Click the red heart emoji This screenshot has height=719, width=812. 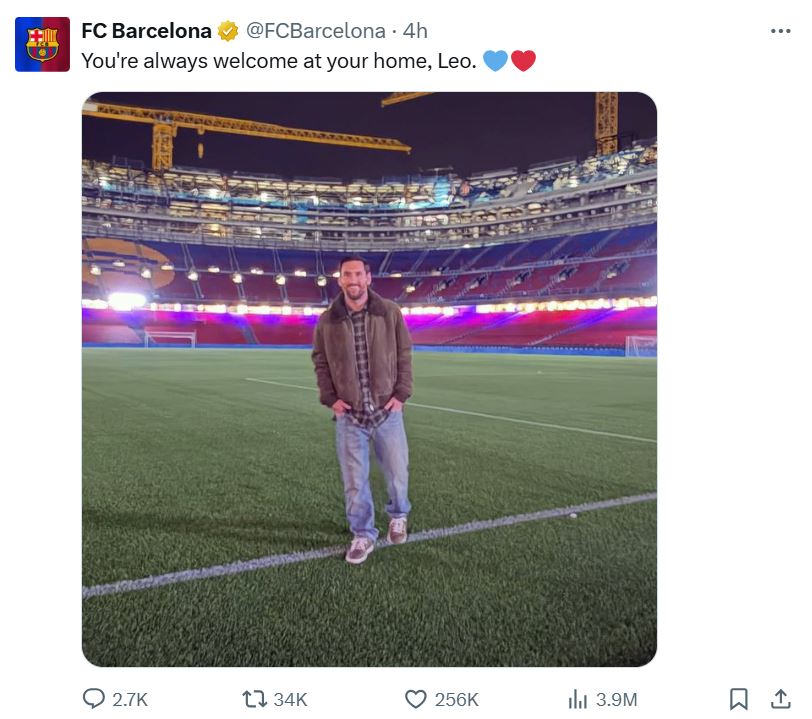point(523,61)
